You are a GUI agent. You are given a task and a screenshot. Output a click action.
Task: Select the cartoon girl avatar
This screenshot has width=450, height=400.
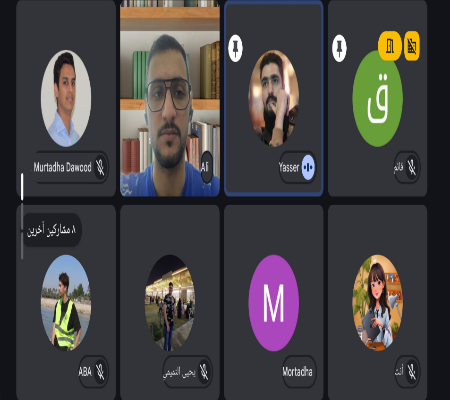coord(378,303)
